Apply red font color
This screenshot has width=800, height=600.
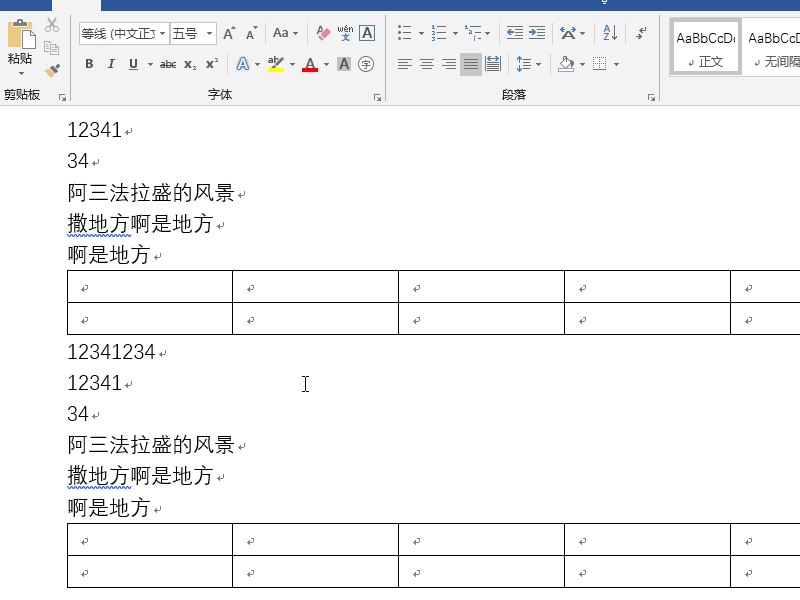pos(310,64)
